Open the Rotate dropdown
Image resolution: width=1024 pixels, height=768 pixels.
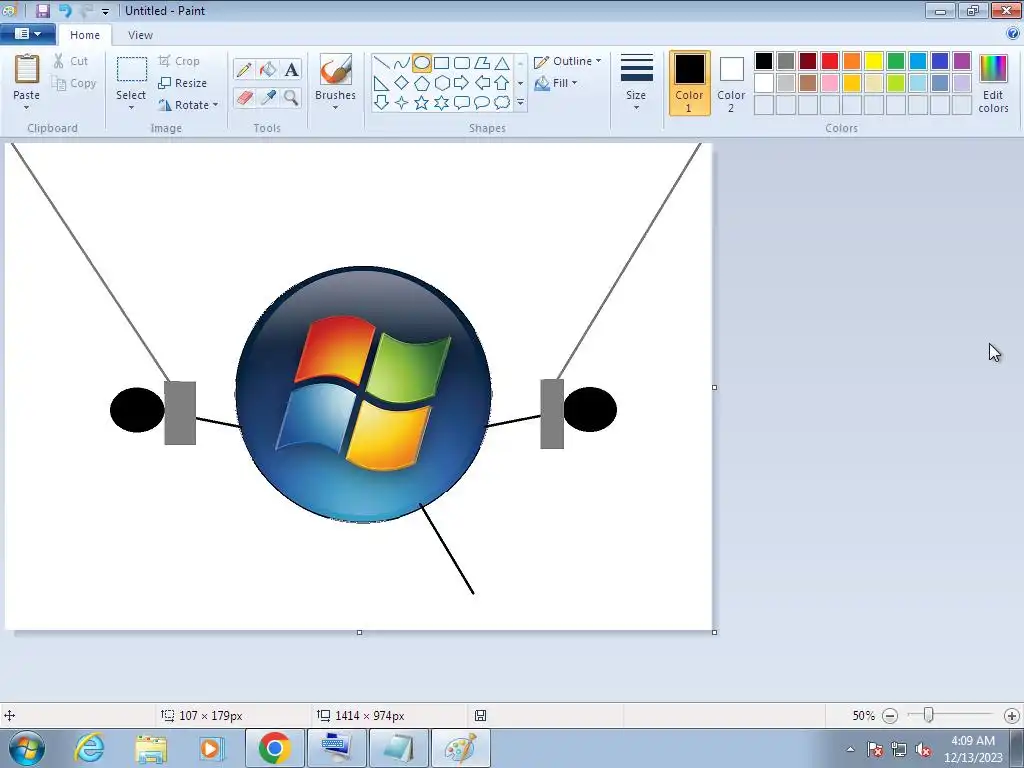(x=188, y=105)
